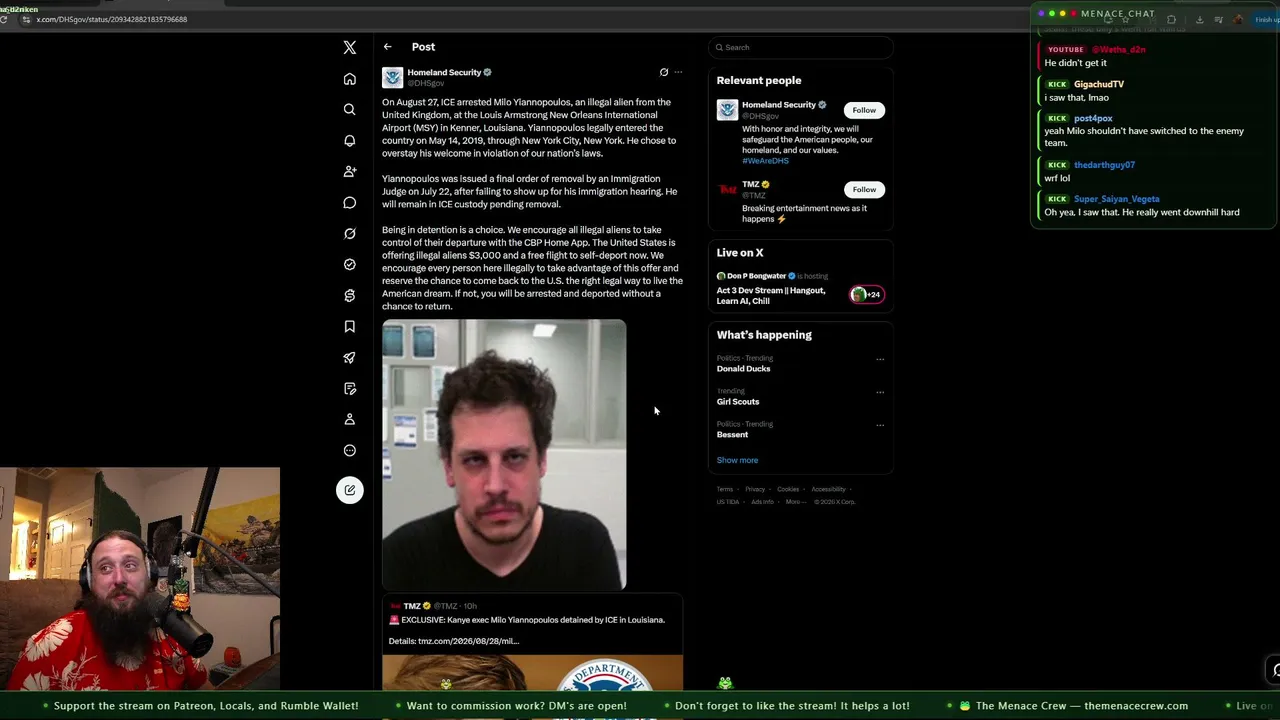Go back using the Post header arrow

[388, 47]
